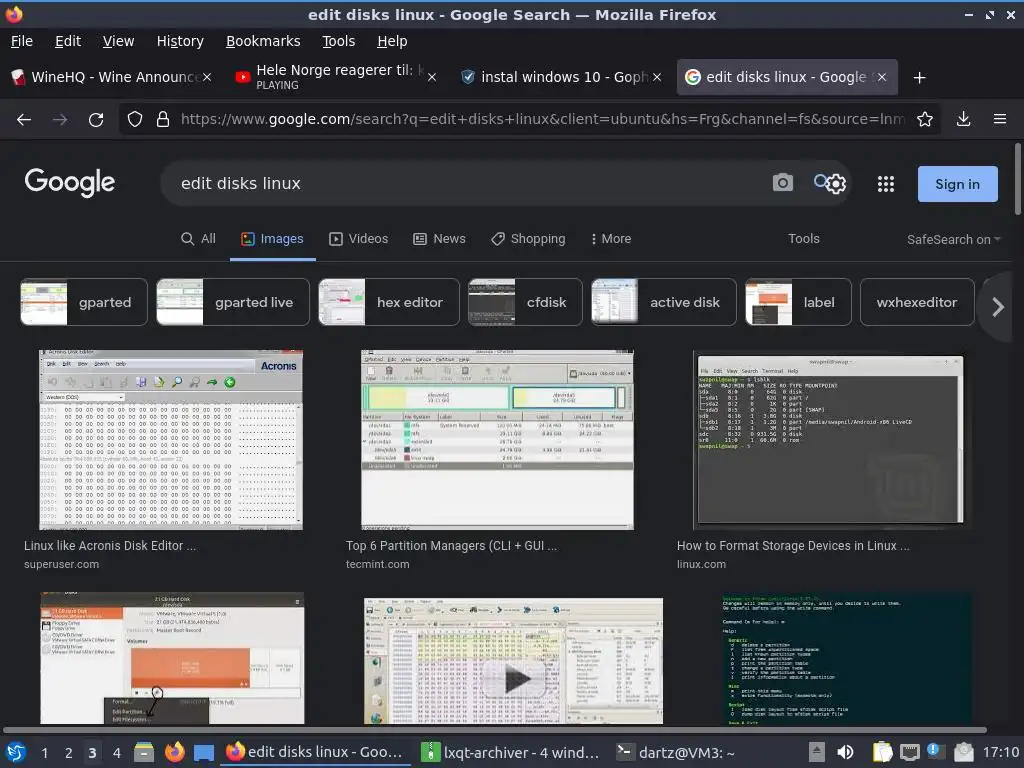Click the Google logo
Image resolution: width=1024 pixels, height=768 pixels.
point(70,183)
